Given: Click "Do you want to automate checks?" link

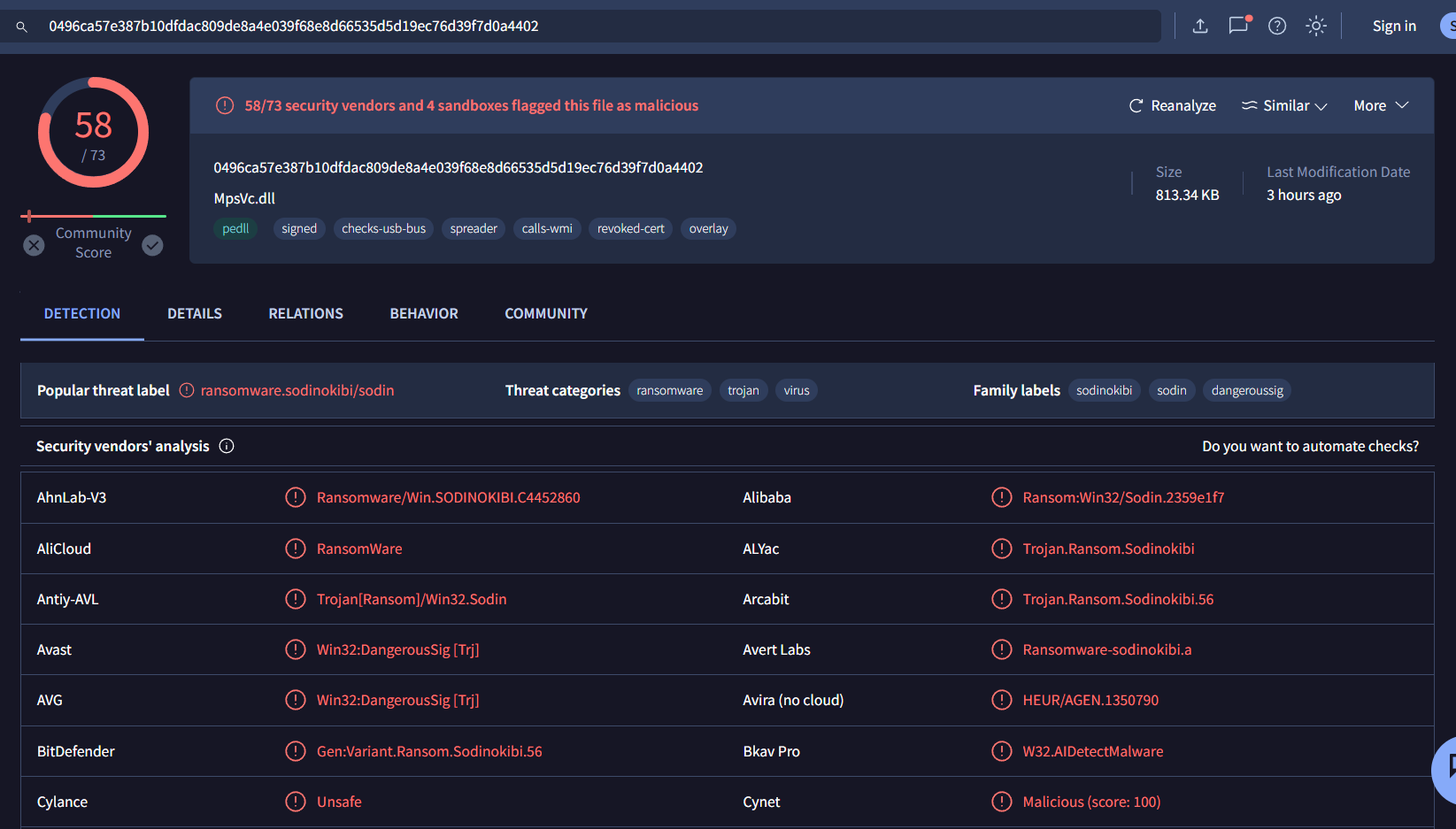Looking at the screenshot, I should pos(1310,446).
